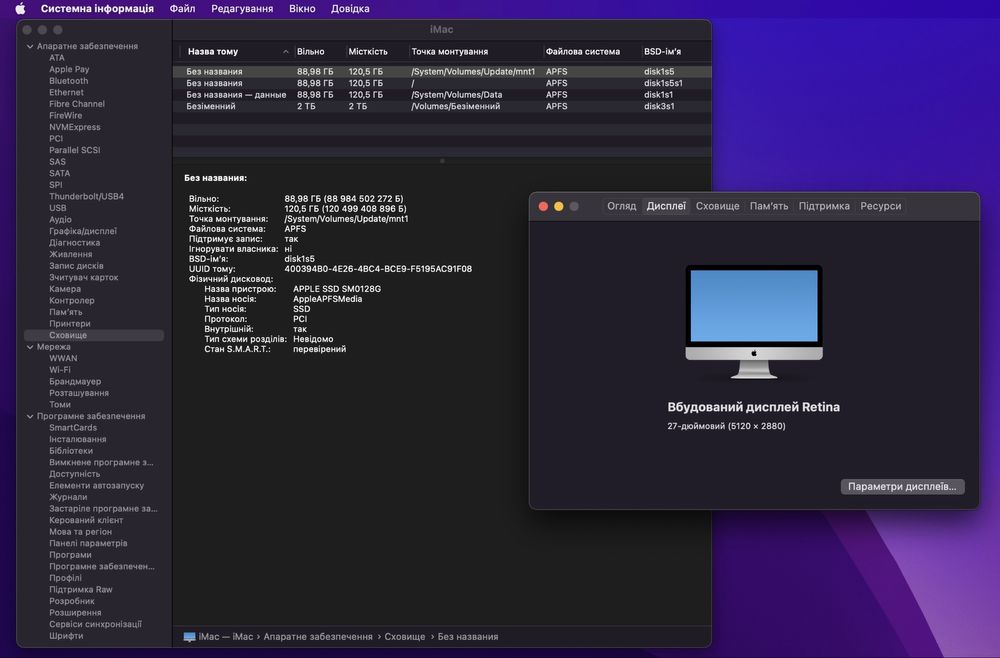Click the Параметри дисплеїв button
Viewport: 1000px width, 658px height.
[x=902, y=486]
